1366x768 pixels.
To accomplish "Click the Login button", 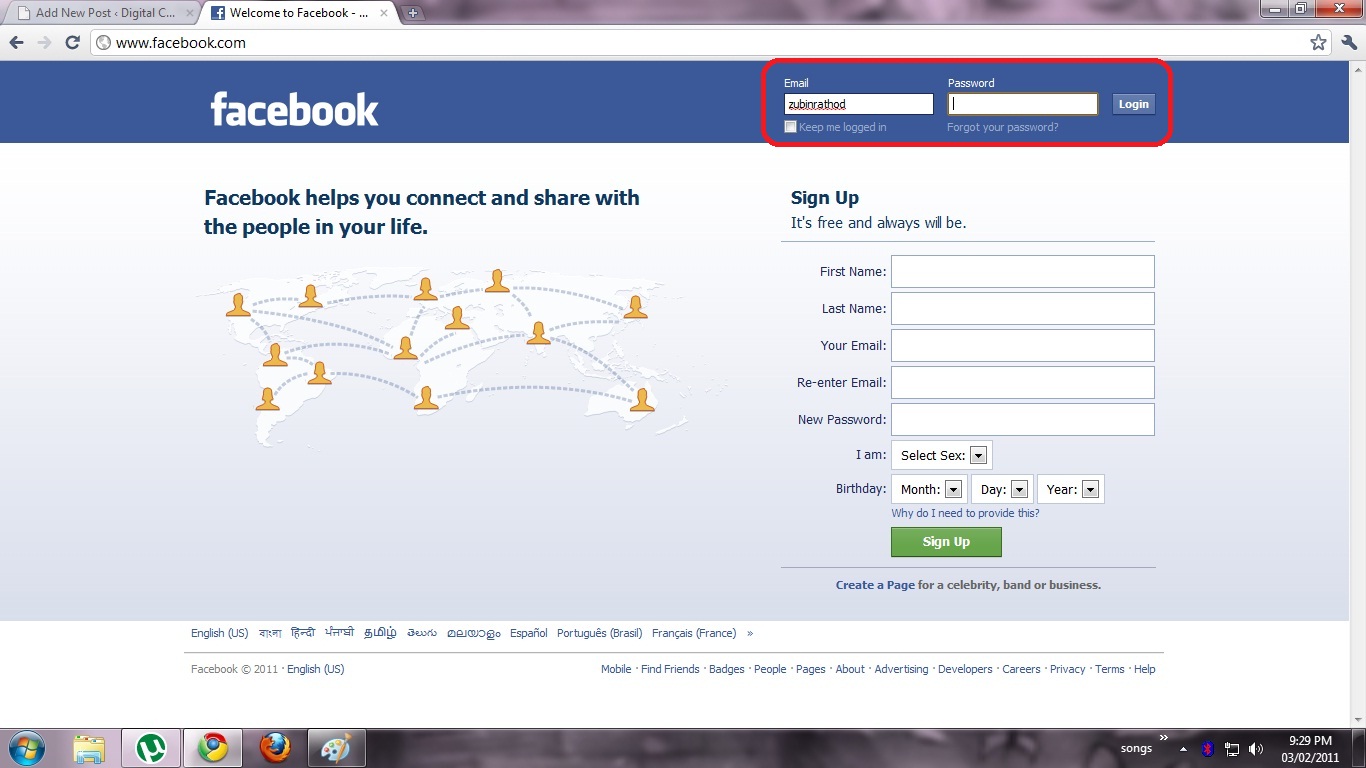I will point(1133,104).
